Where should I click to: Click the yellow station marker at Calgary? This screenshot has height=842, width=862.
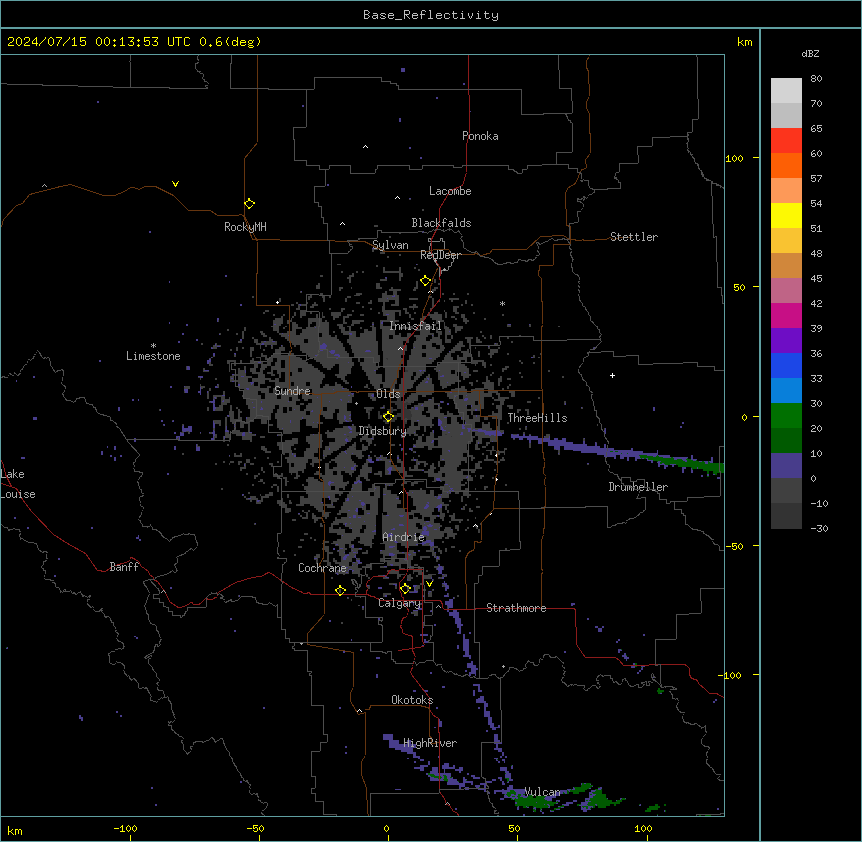(405, 589)
